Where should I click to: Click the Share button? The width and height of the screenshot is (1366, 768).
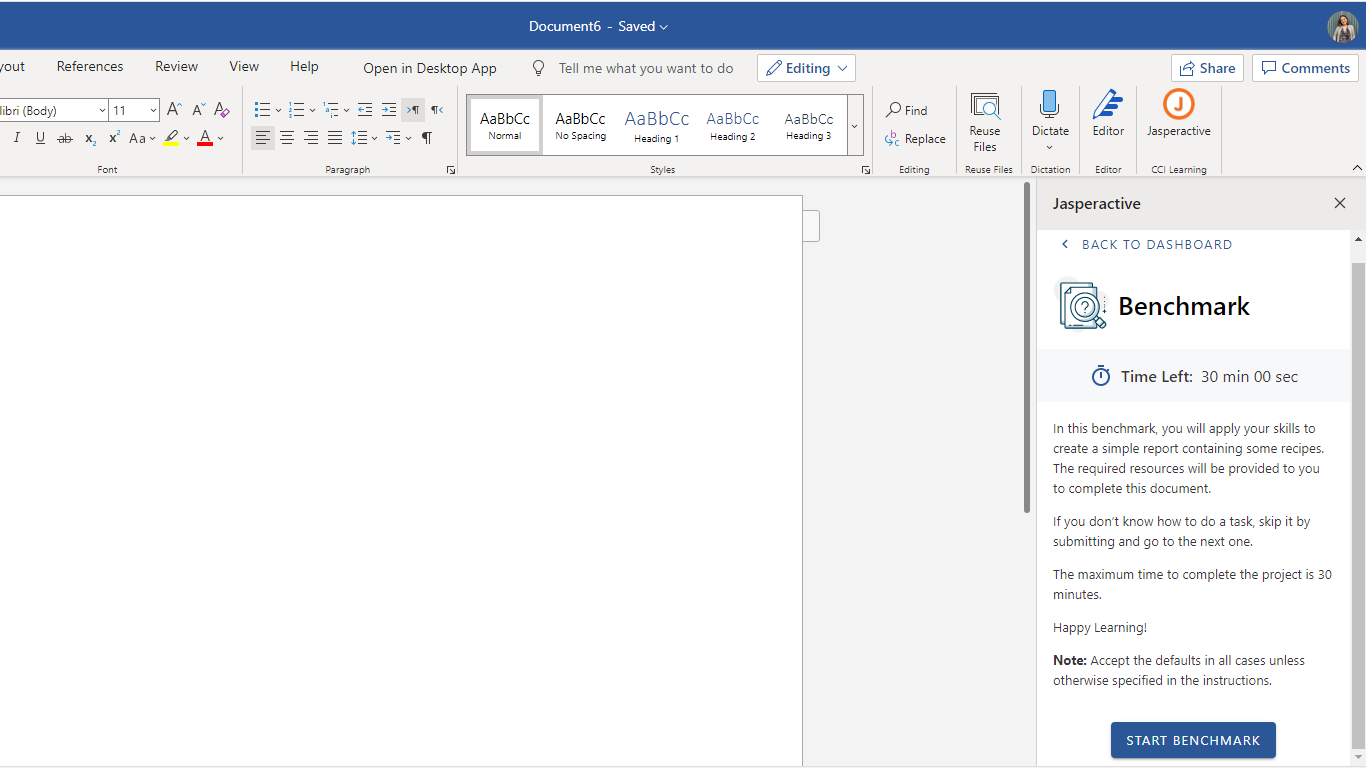tap(1207, 68)
